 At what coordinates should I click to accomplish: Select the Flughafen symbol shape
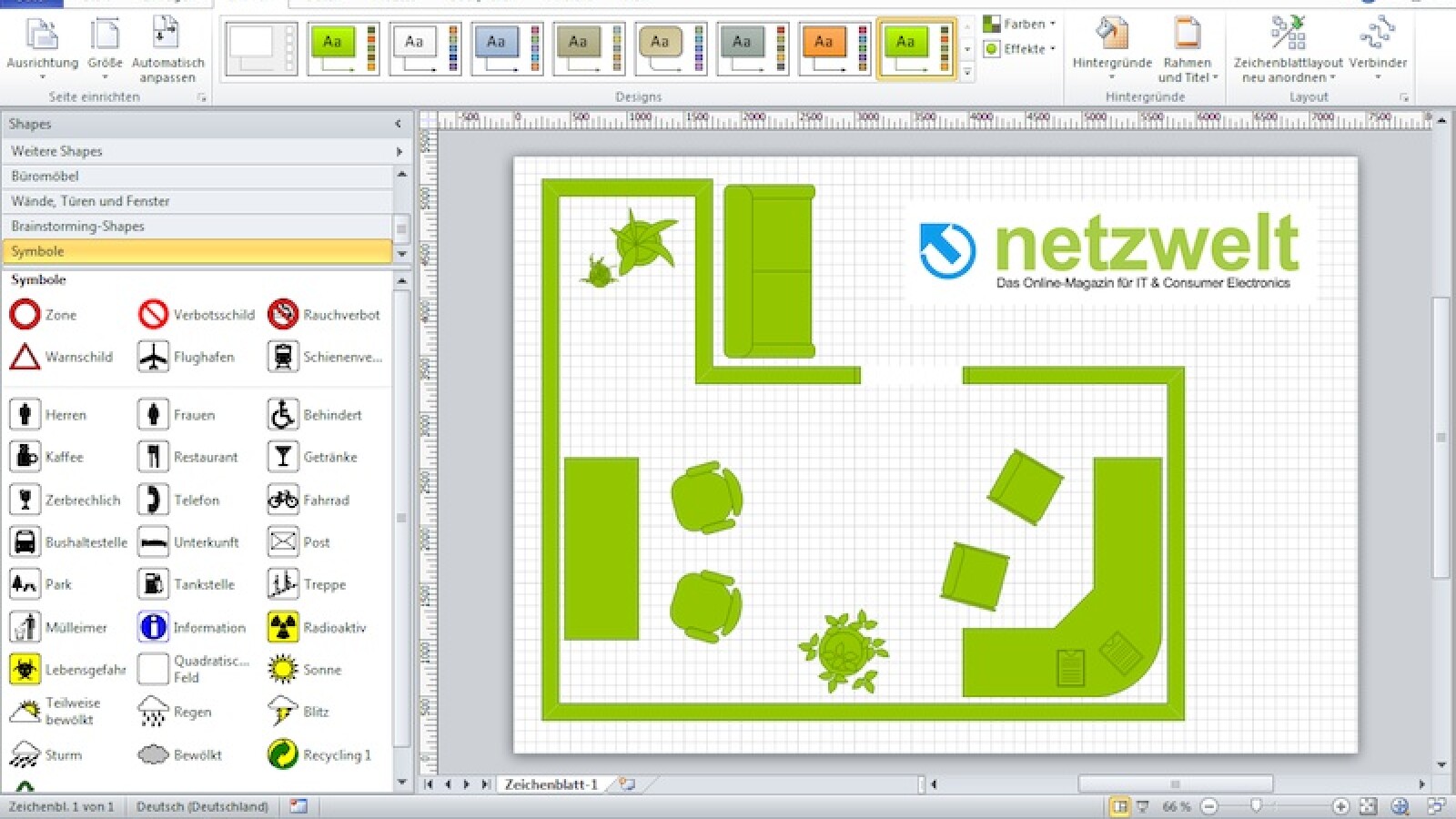[152, 357]
